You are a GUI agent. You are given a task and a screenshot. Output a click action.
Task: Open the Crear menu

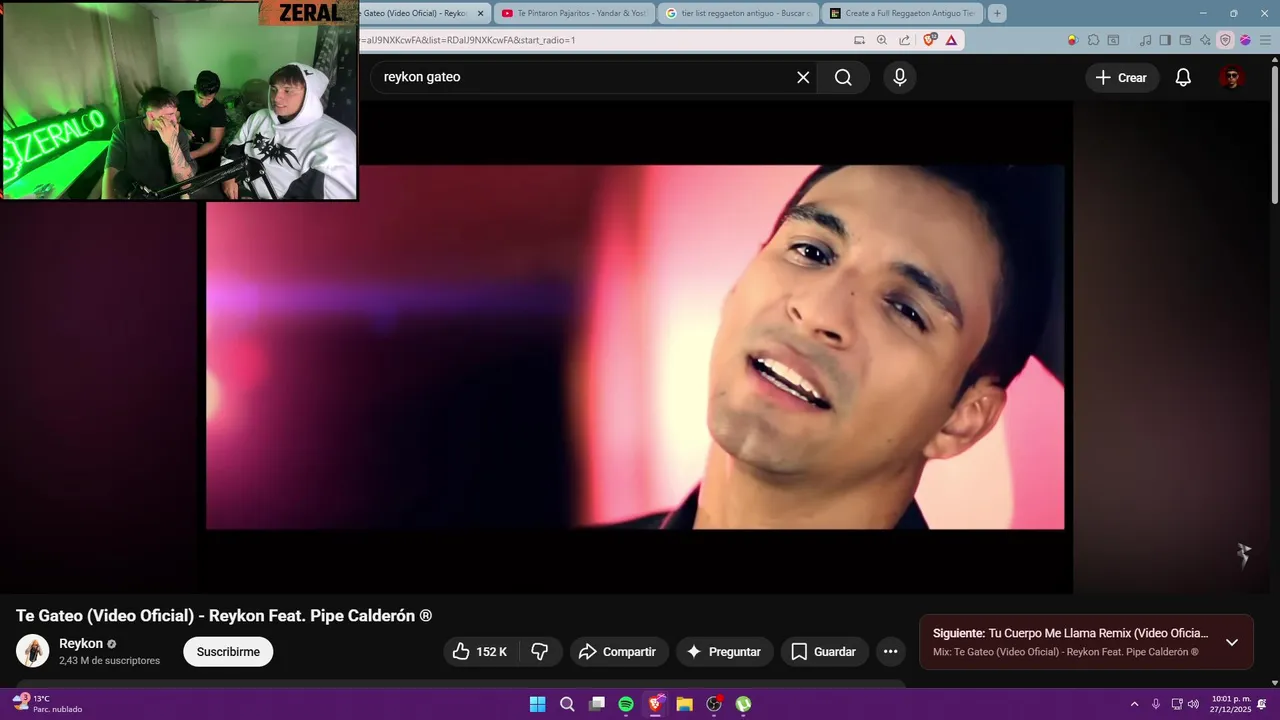click(x=1122, y=77)
